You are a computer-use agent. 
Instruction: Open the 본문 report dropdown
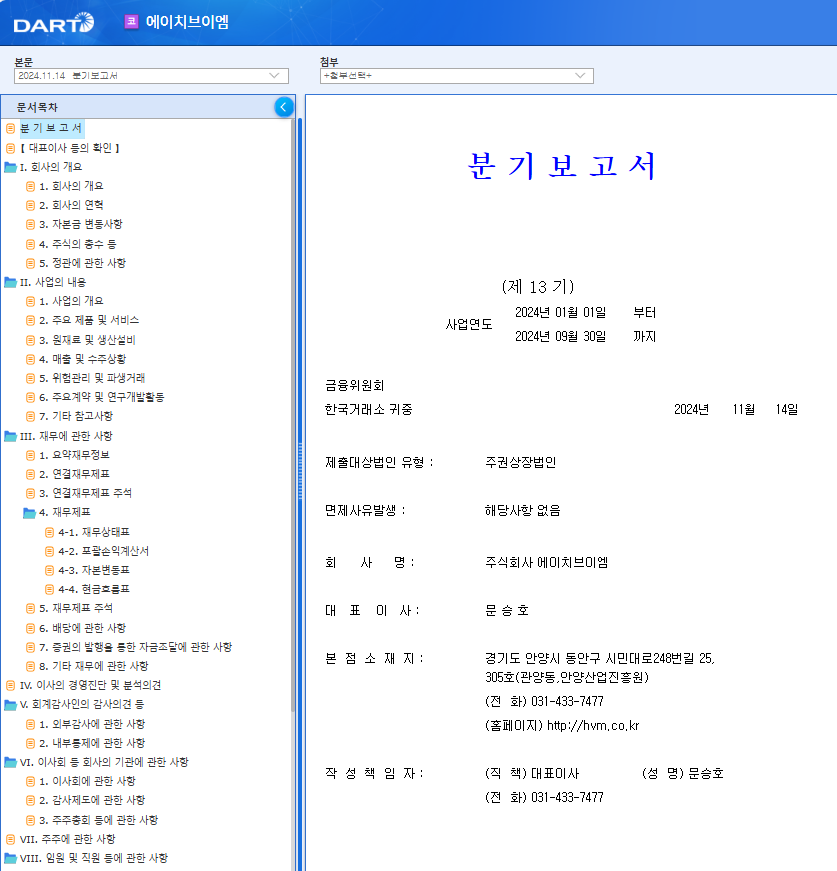pyautogui.click(x=151, y=76)
